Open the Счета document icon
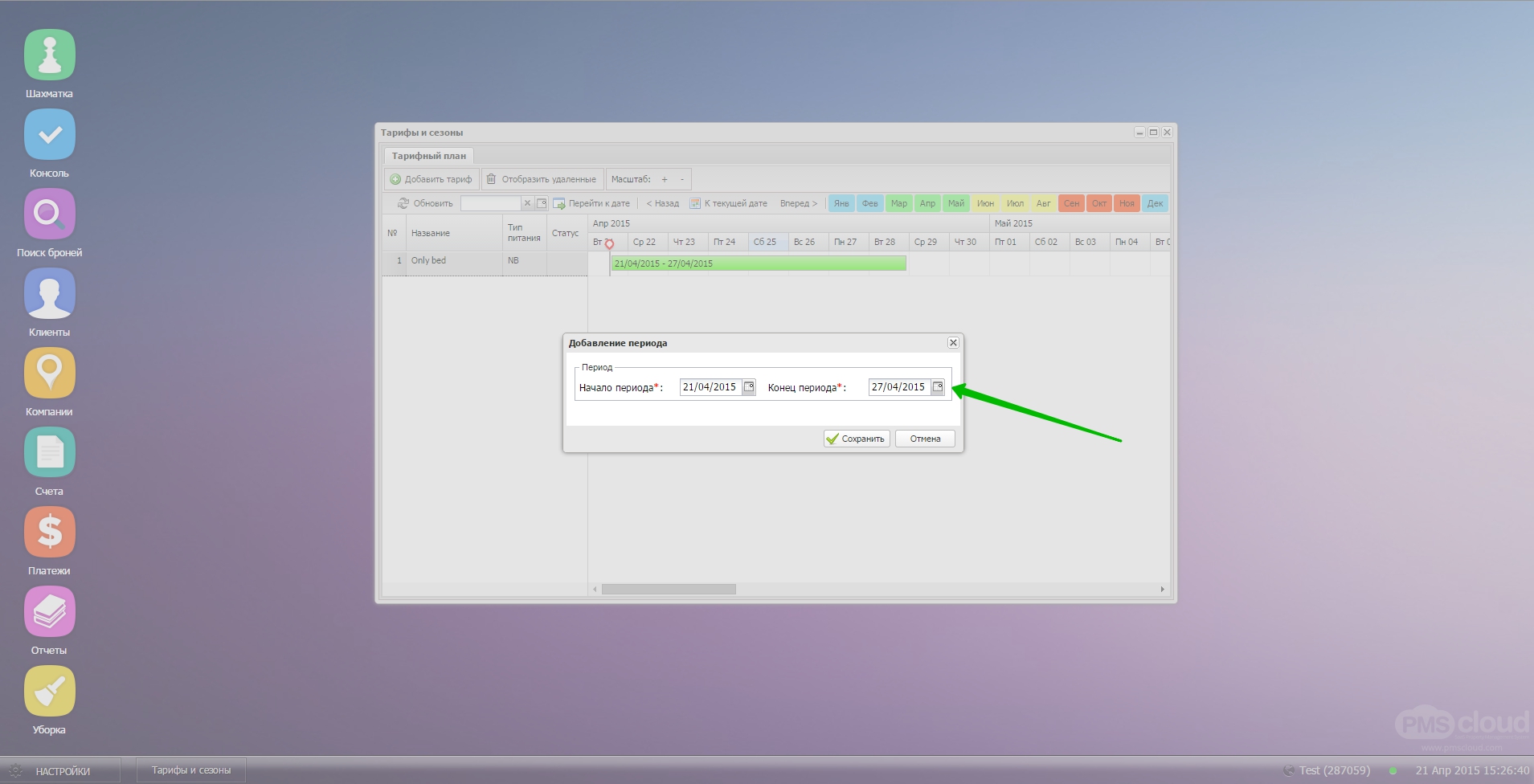This screenshot has width=1534, height=784. point(50,453)
